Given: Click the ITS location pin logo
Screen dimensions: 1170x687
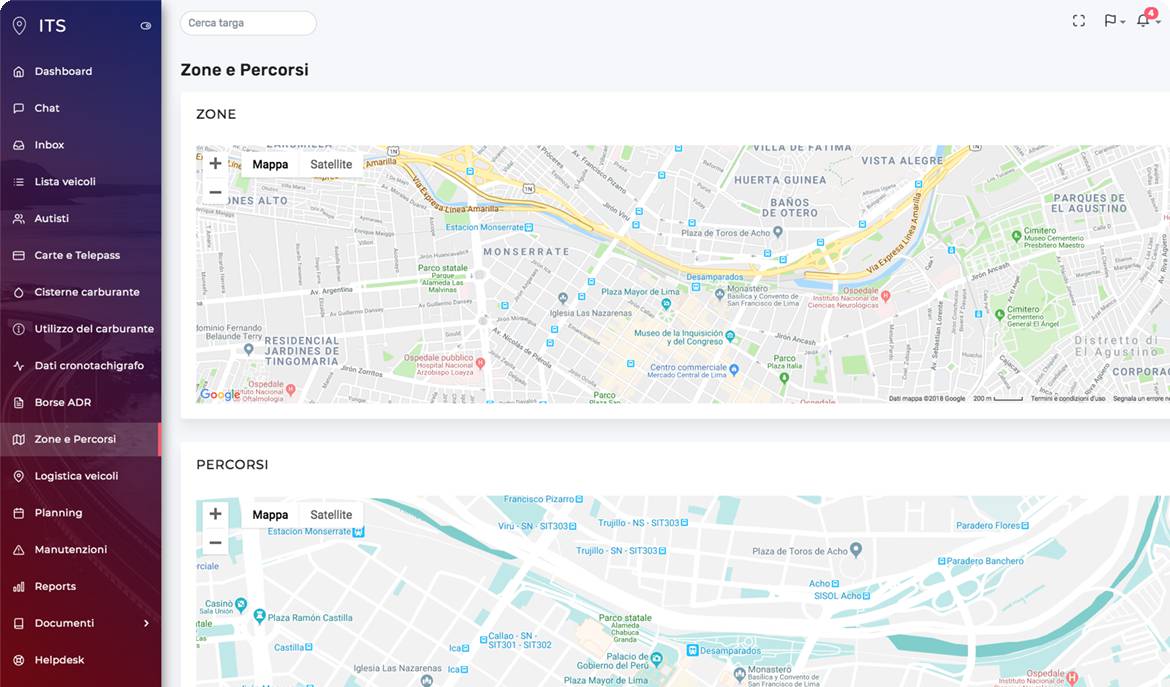Looking at the screenshot, I should pyautogui.click(x=19, y=25).
